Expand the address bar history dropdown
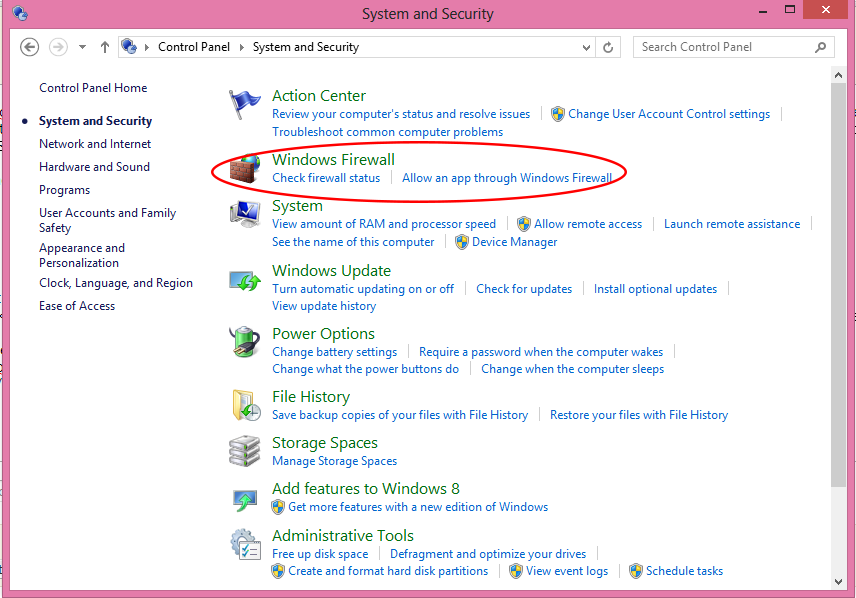 (x=586, y=48)
